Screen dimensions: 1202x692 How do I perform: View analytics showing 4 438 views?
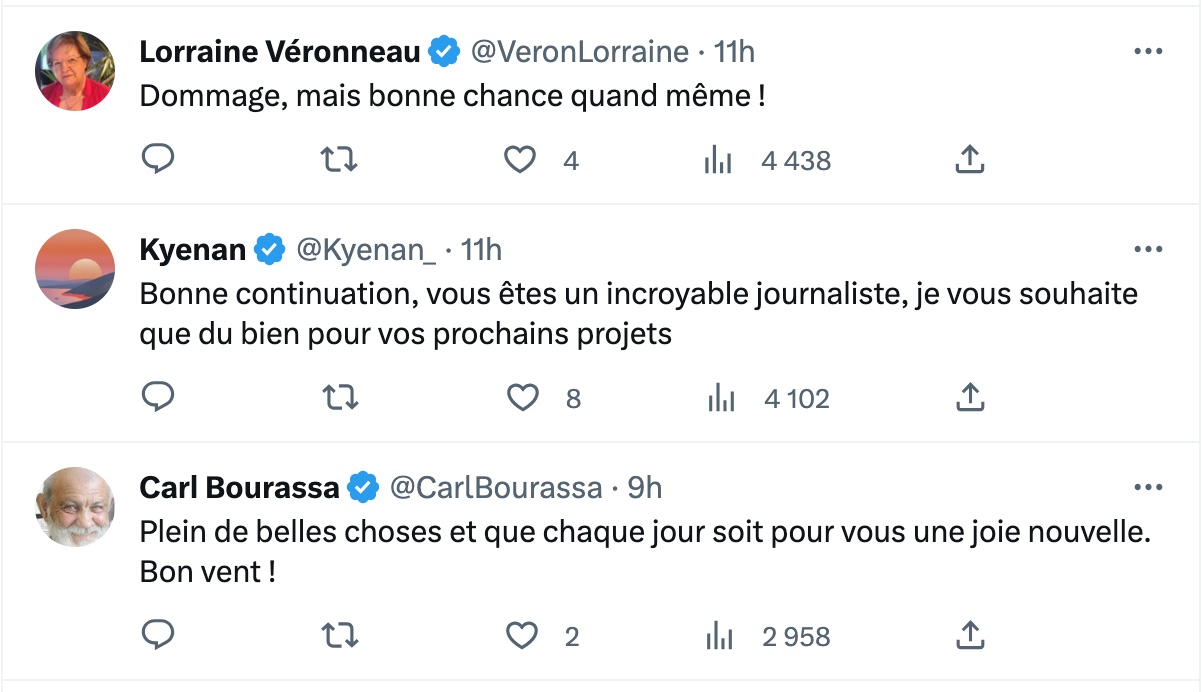[768, 160]
